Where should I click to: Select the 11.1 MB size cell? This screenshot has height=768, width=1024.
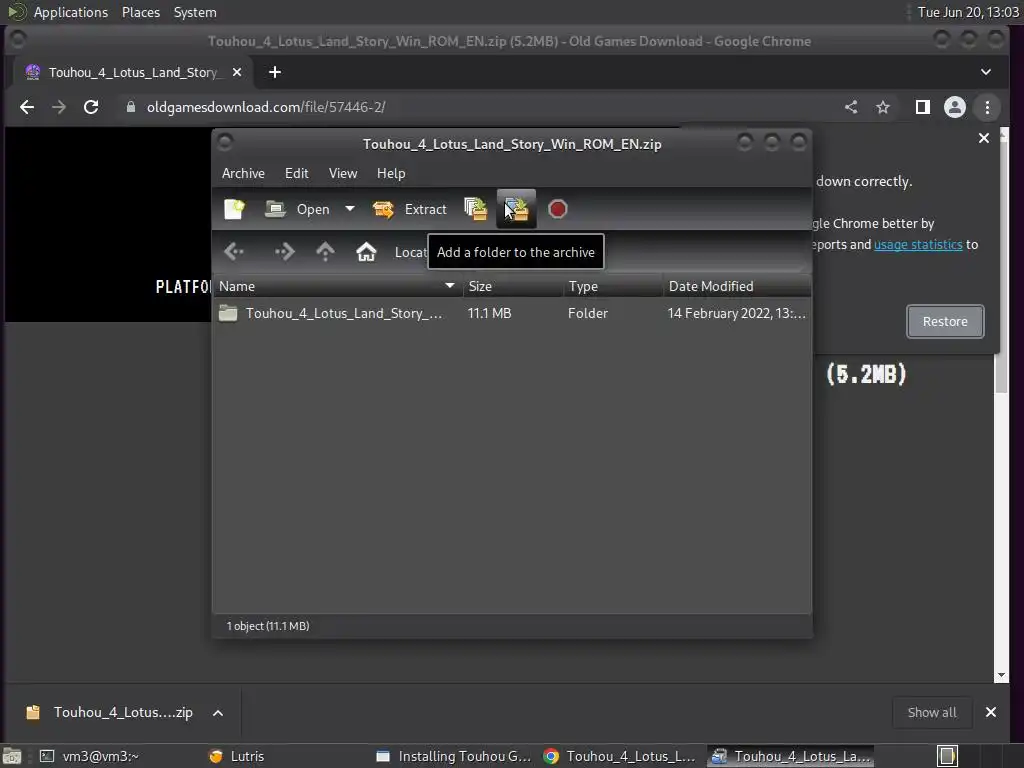(x=489, y=313)
